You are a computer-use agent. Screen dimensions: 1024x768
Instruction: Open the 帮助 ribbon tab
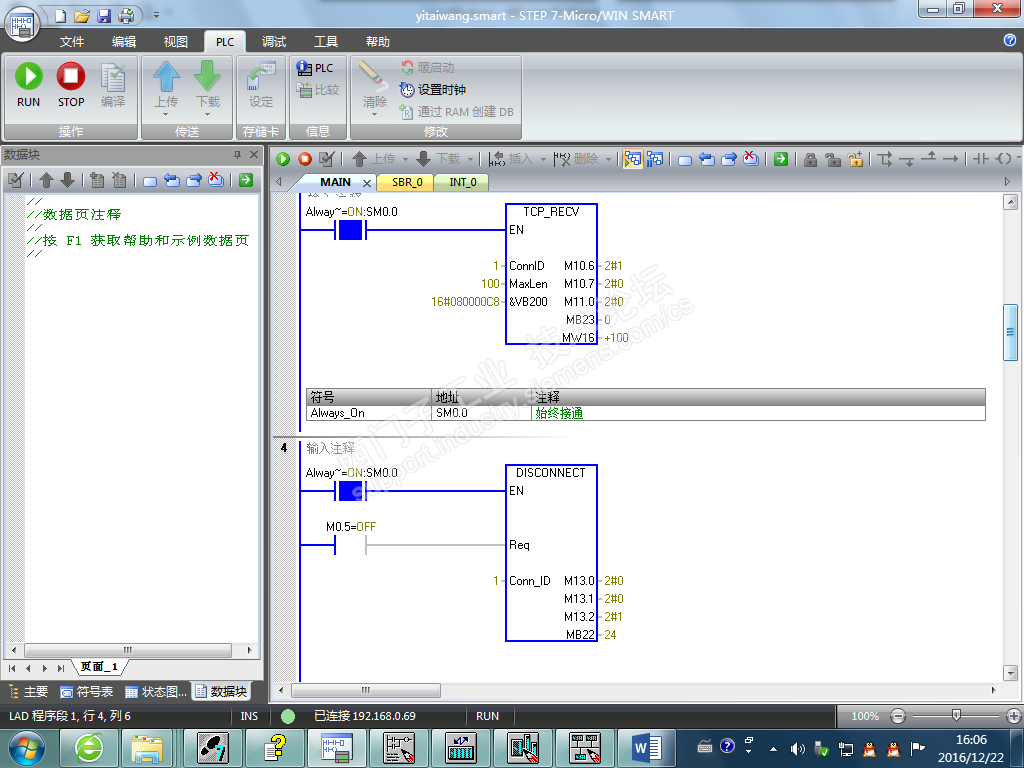point(377,42)
